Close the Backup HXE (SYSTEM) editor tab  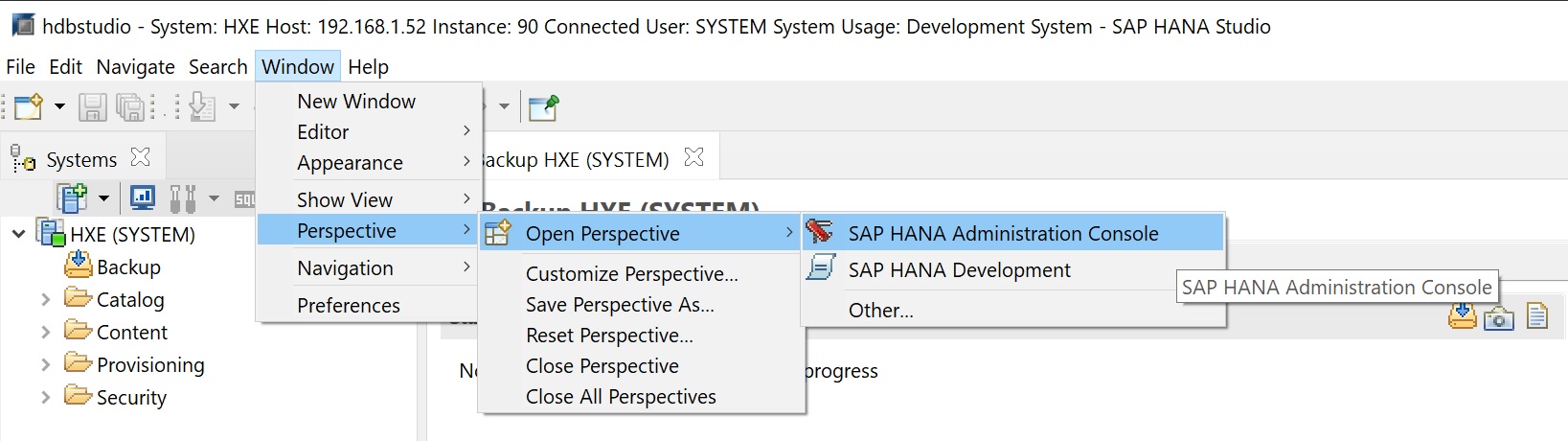point(694,157)
